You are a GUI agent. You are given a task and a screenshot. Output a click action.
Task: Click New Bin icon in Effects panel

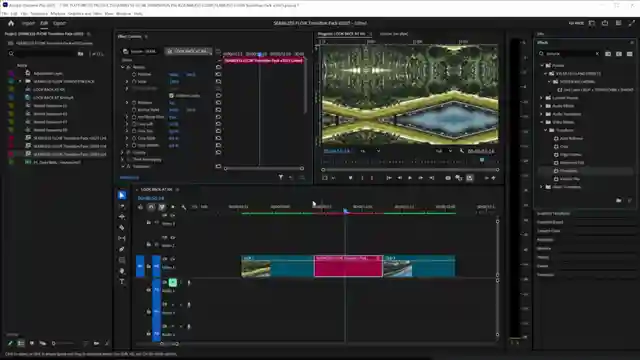[x=619, y=200]
